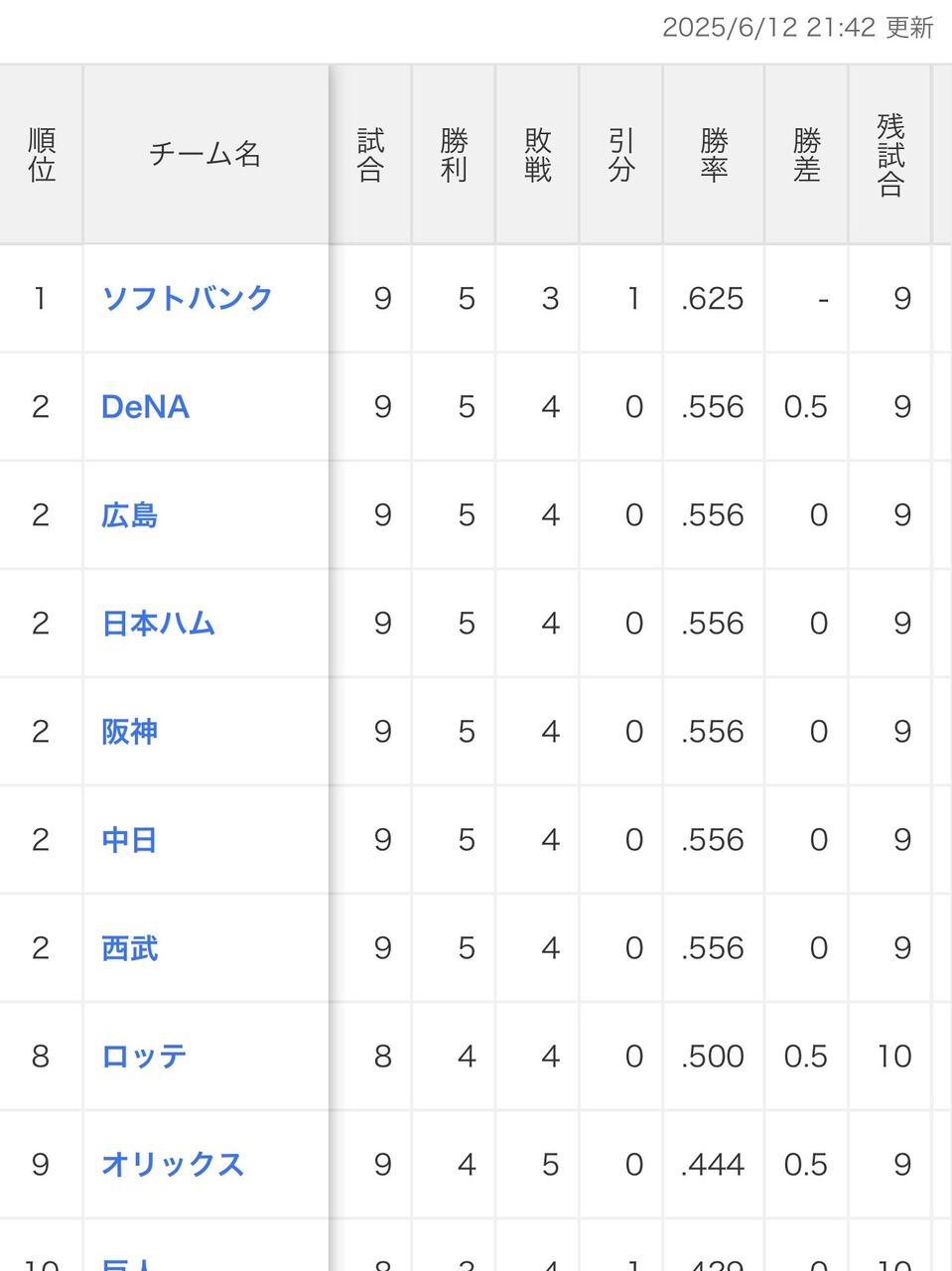
Task: Select the 中日 team link
Action: click(x=129, y=839)
